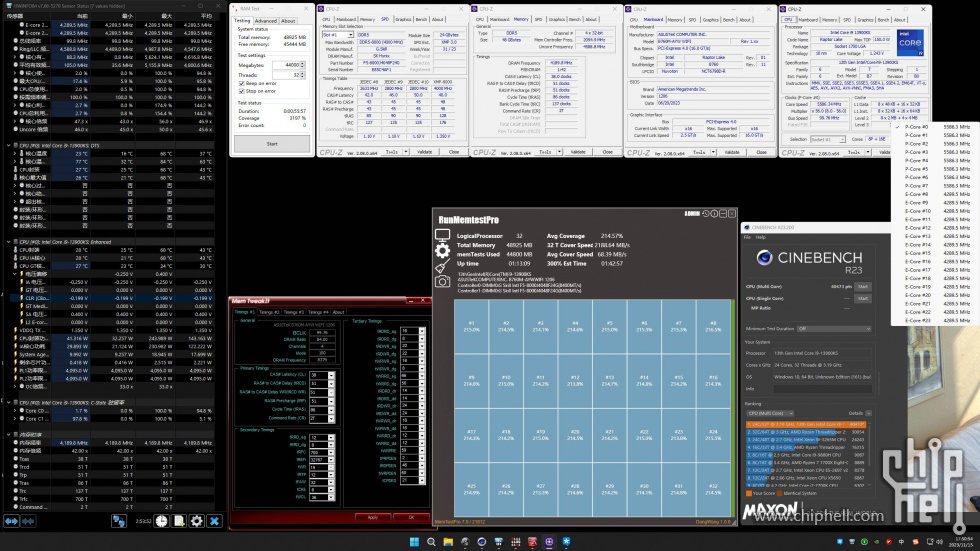
Task: Click the volume icon in system tray
Action: 939,542
